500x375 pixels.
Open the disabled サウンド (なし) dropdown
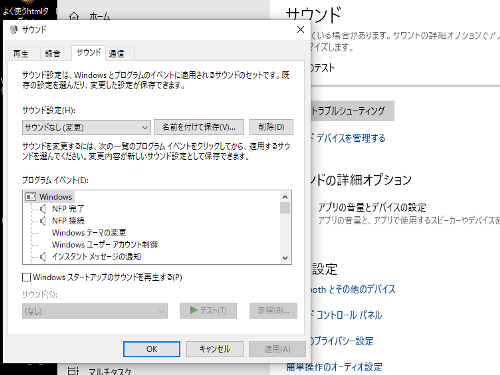[95, 311]
